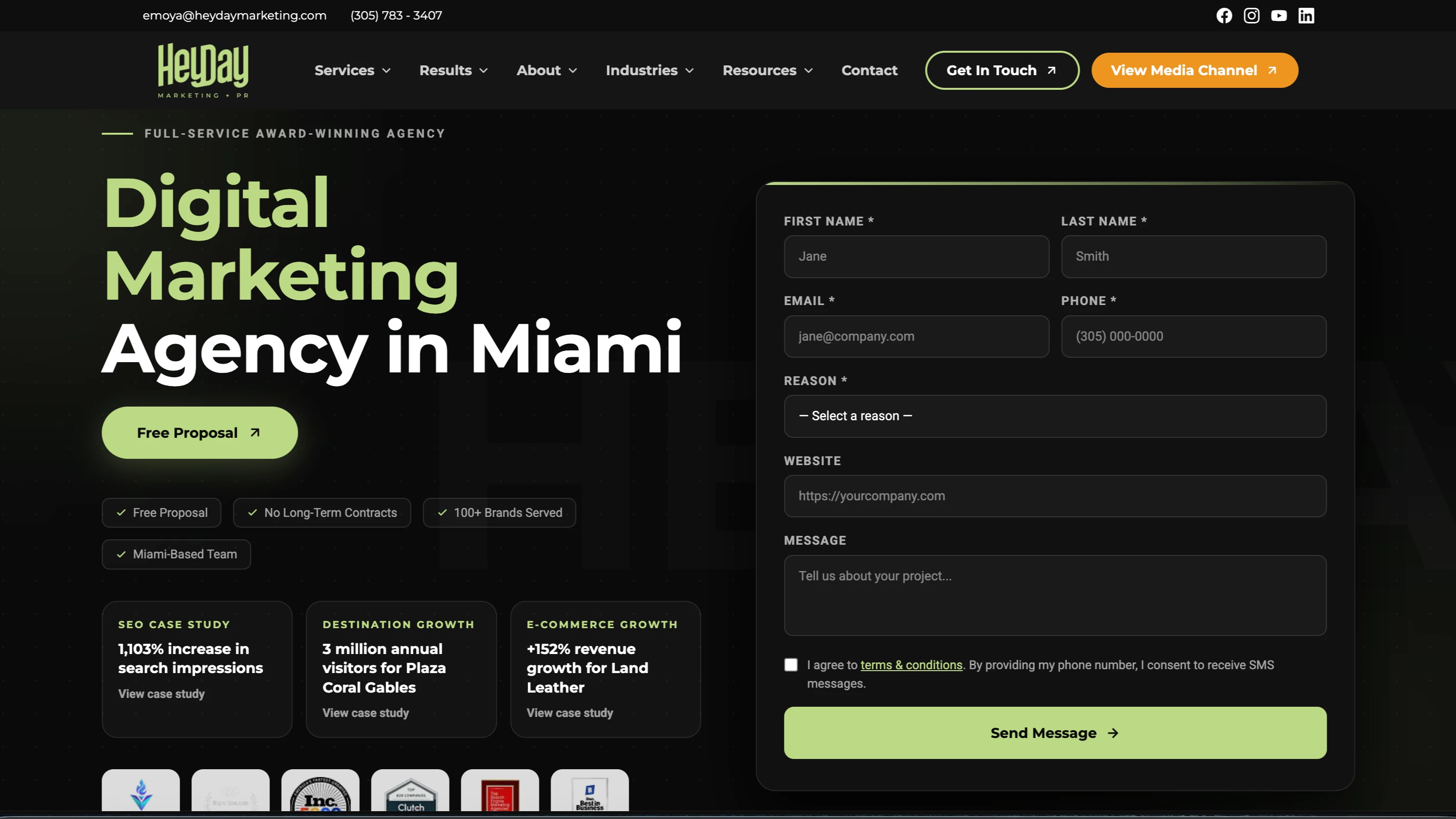Screen dimensions: 1456x819
Task: Open the Results menu
Action: (x=453, y=70)
